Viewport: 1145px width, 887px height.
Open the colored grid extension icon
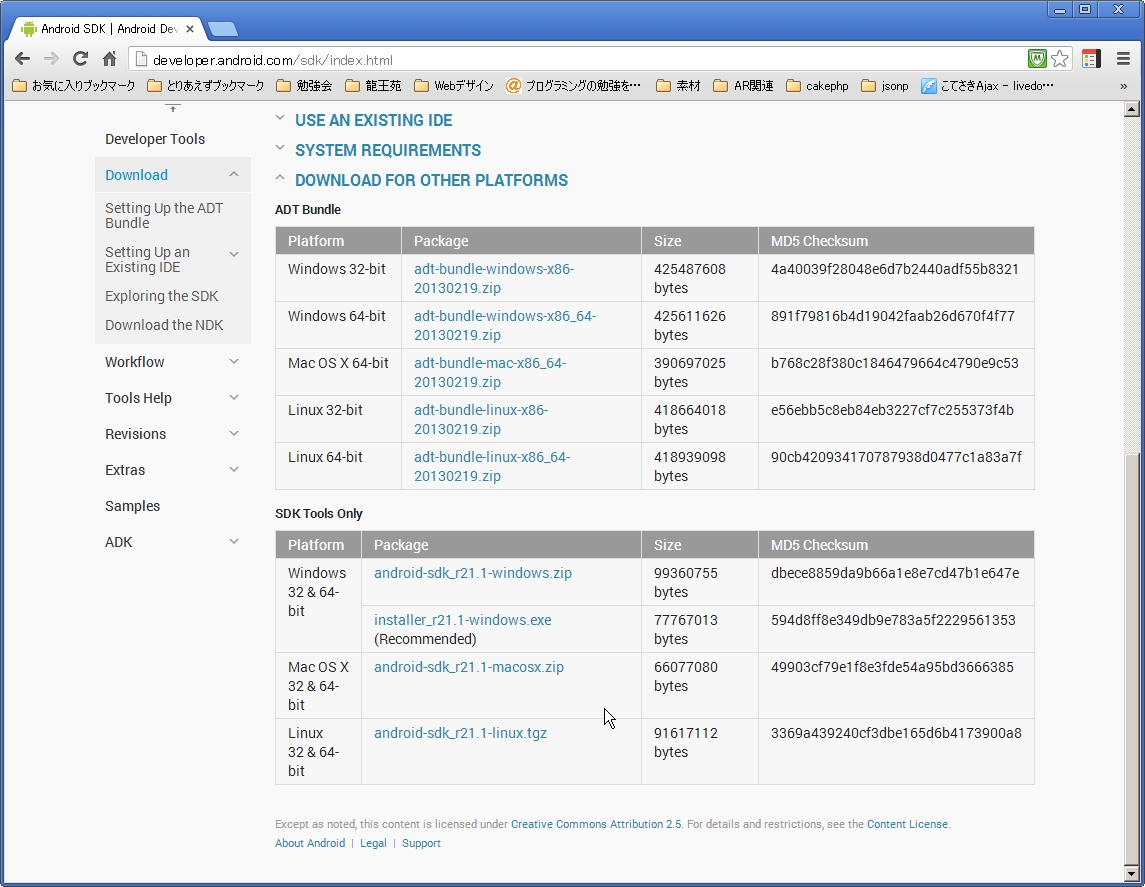(x=1091, y=59)
